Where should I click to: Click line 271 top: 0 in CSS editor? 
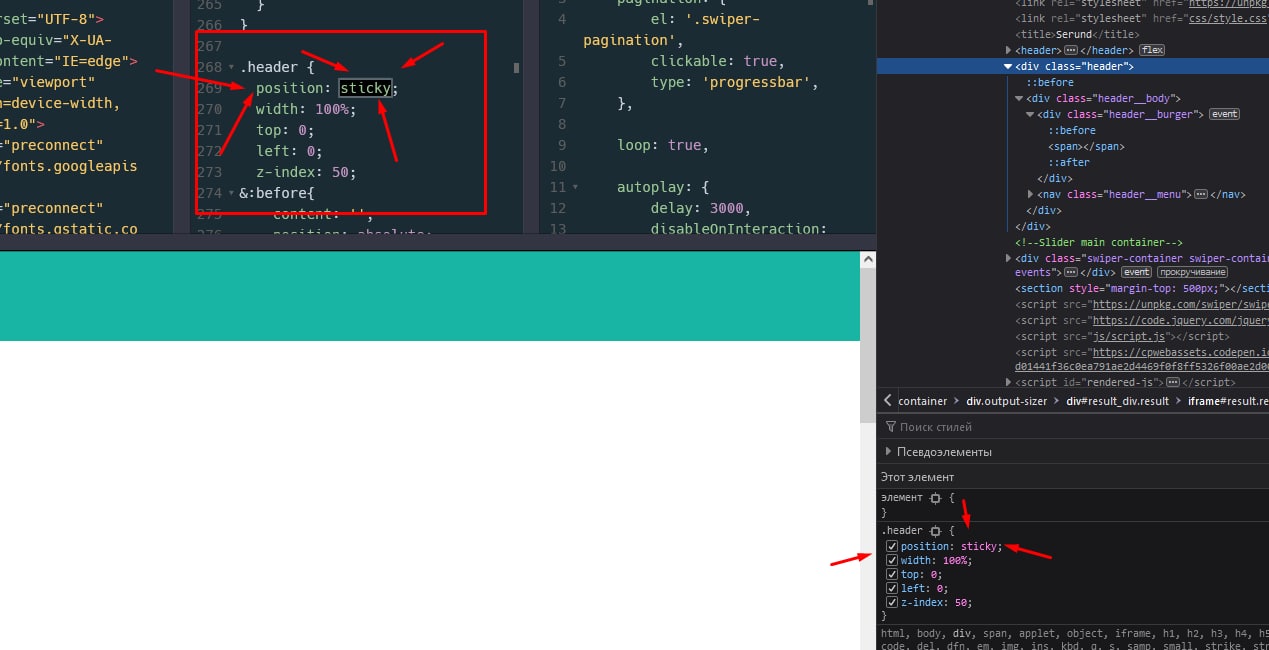(285, 130)
